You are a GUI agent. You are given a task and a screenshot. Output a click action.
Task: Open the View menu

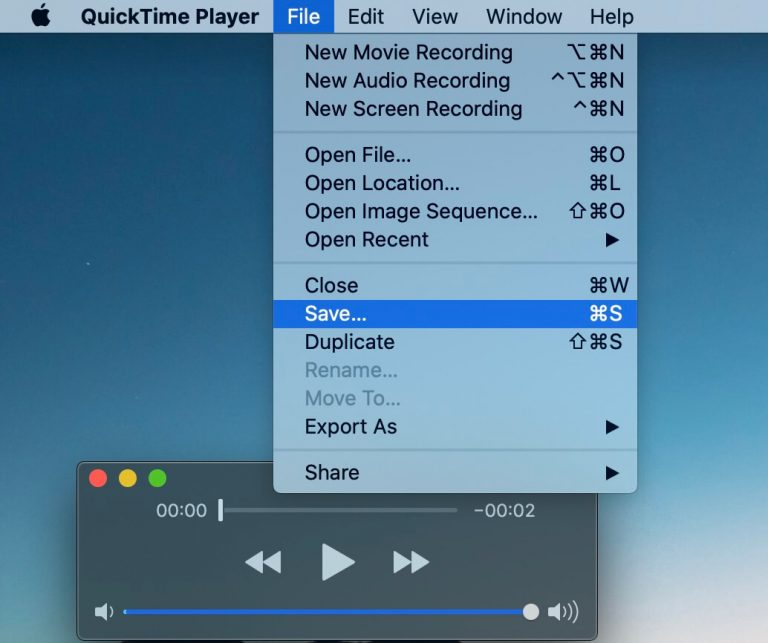434,17
